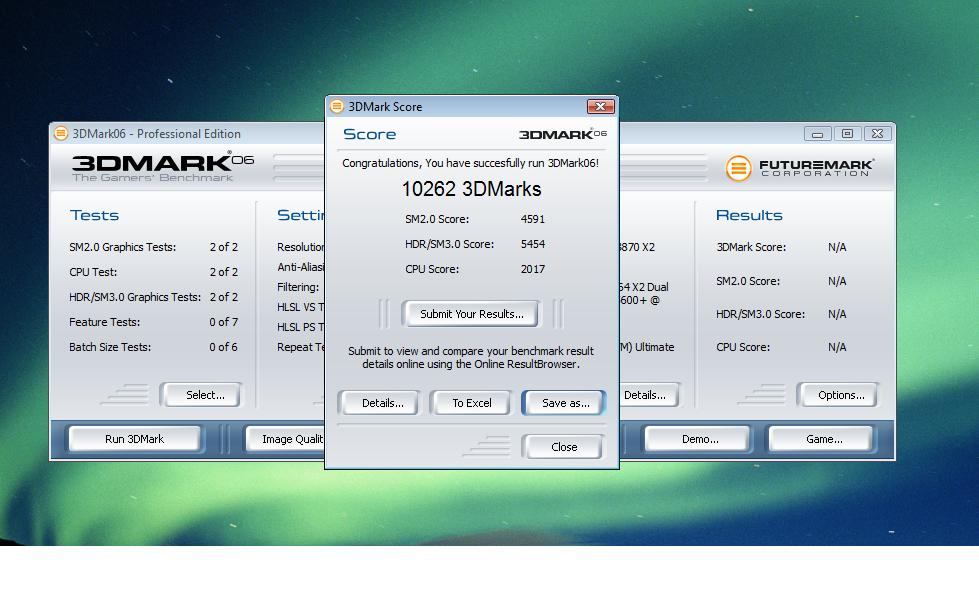The height and width of the screenshot is (600, 979).
Task: Click the 3DMark06 - Professional Edition title
Action: 156,134
